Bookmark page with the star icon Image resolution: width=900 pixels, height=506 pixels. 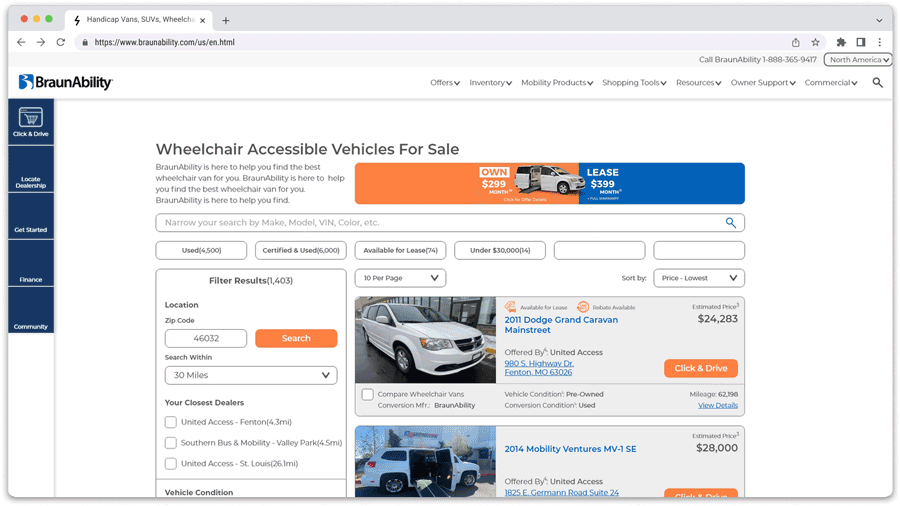pos(815,42)
